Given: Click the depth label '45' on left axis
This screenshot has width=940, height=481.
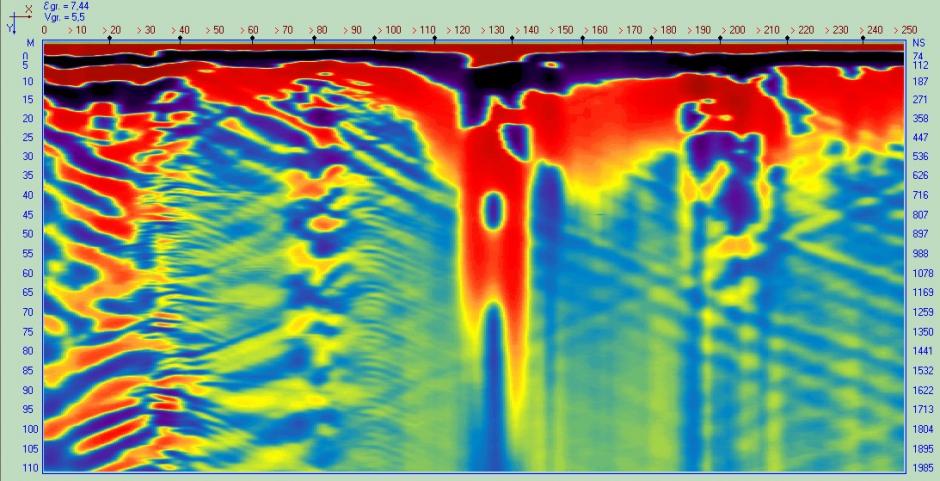Looking at the screenshot, I should click(27, 214).
